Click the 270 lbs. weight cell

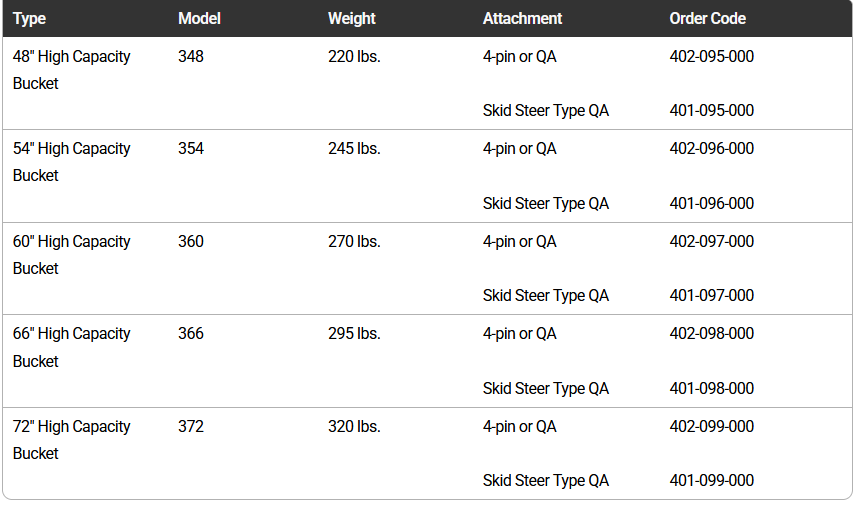[354, 242]
